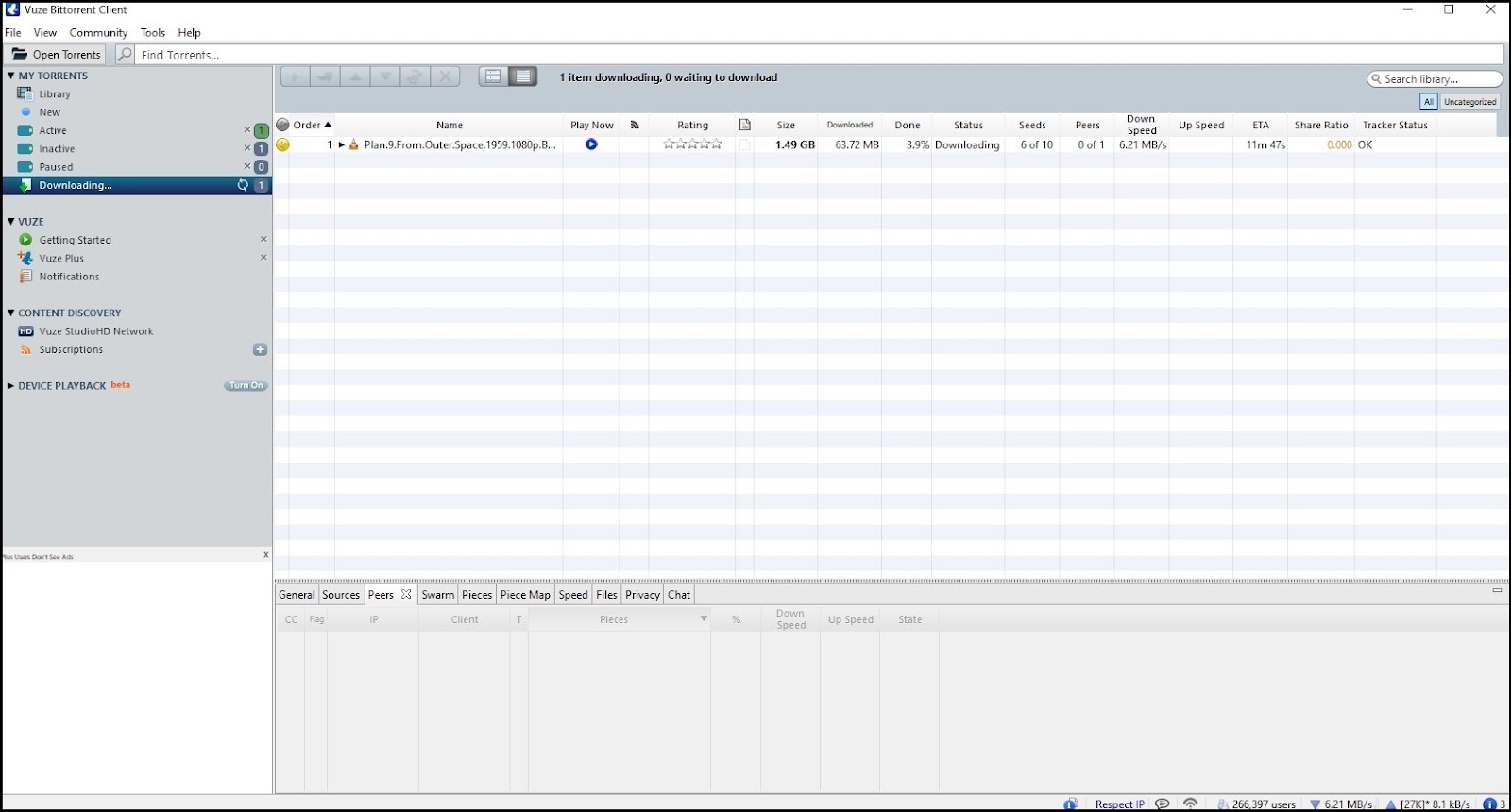Select Getting Started in the sidebar

75,240
